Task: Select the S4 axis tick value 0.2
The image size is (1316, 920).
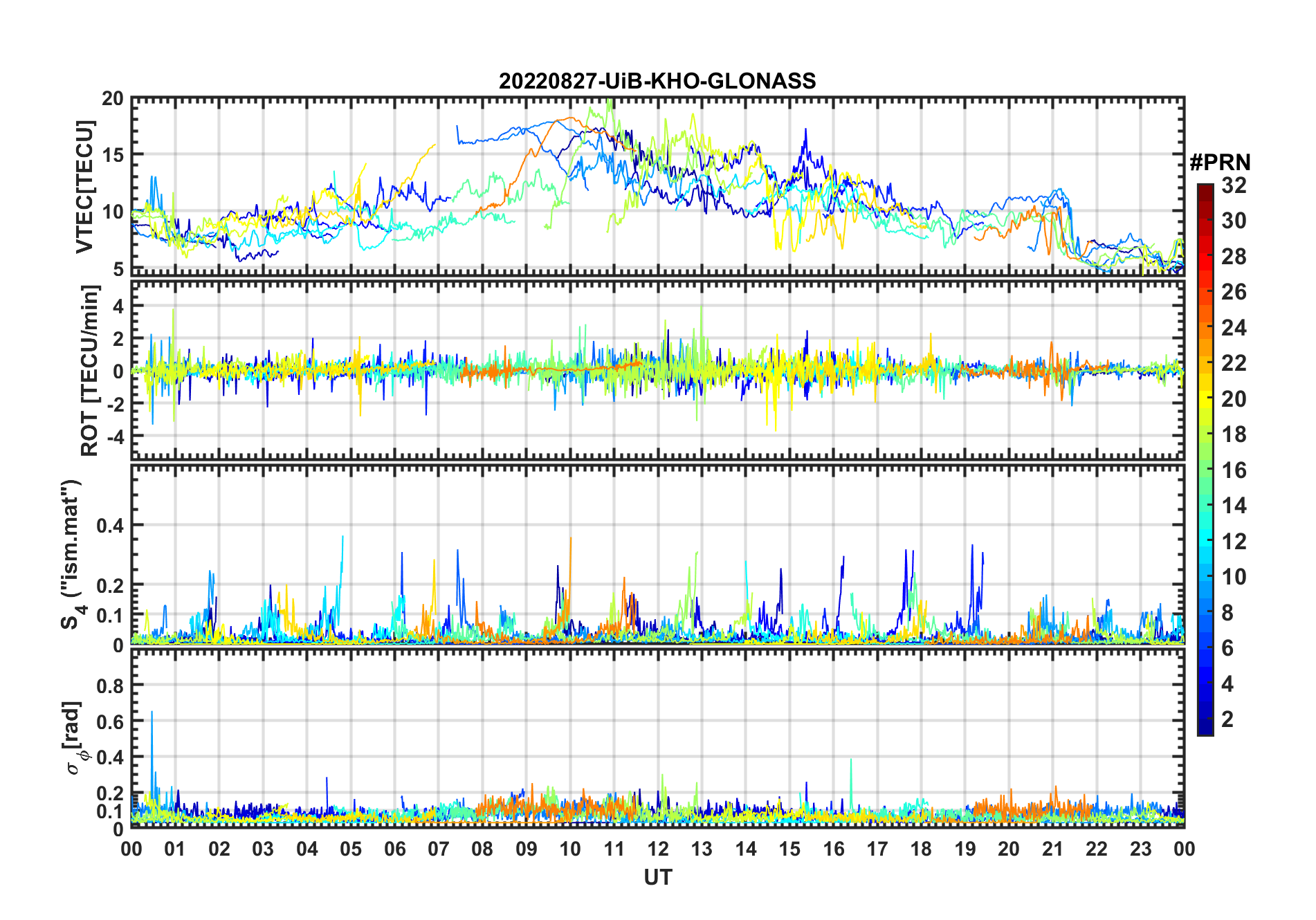Action: pyautogui.click(x=110, y=585)
